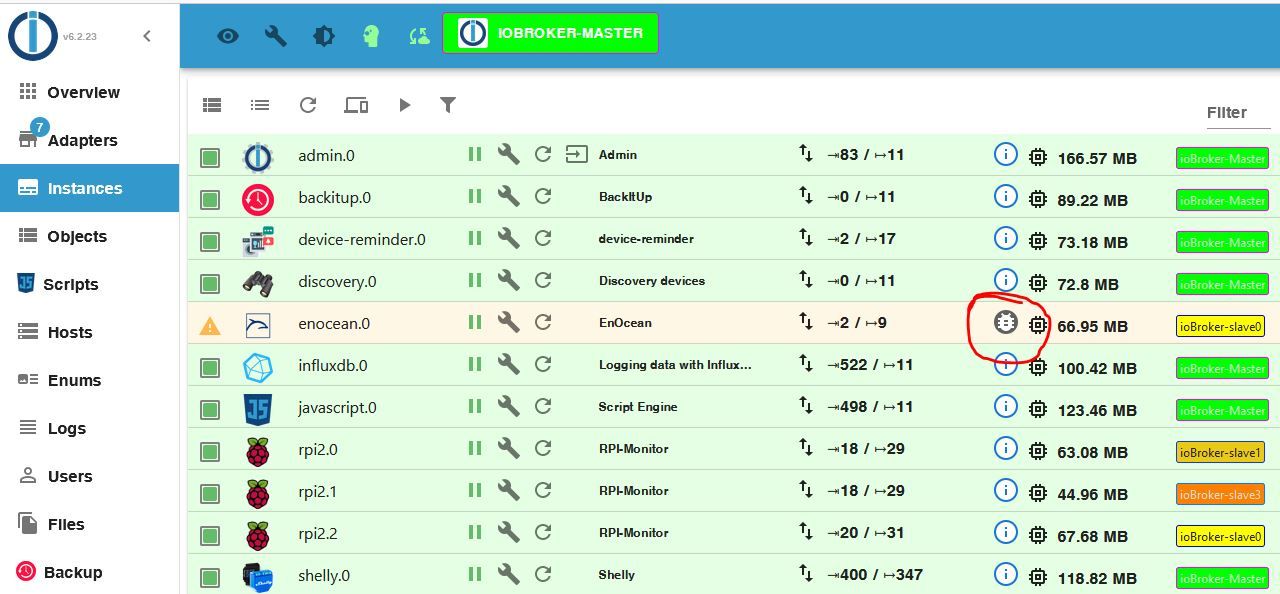Select the device-reminder.0 instance name
Image resolution: width=1280 pixels, height=594 pixels.
pyautogui.click(x=362, y=239)
